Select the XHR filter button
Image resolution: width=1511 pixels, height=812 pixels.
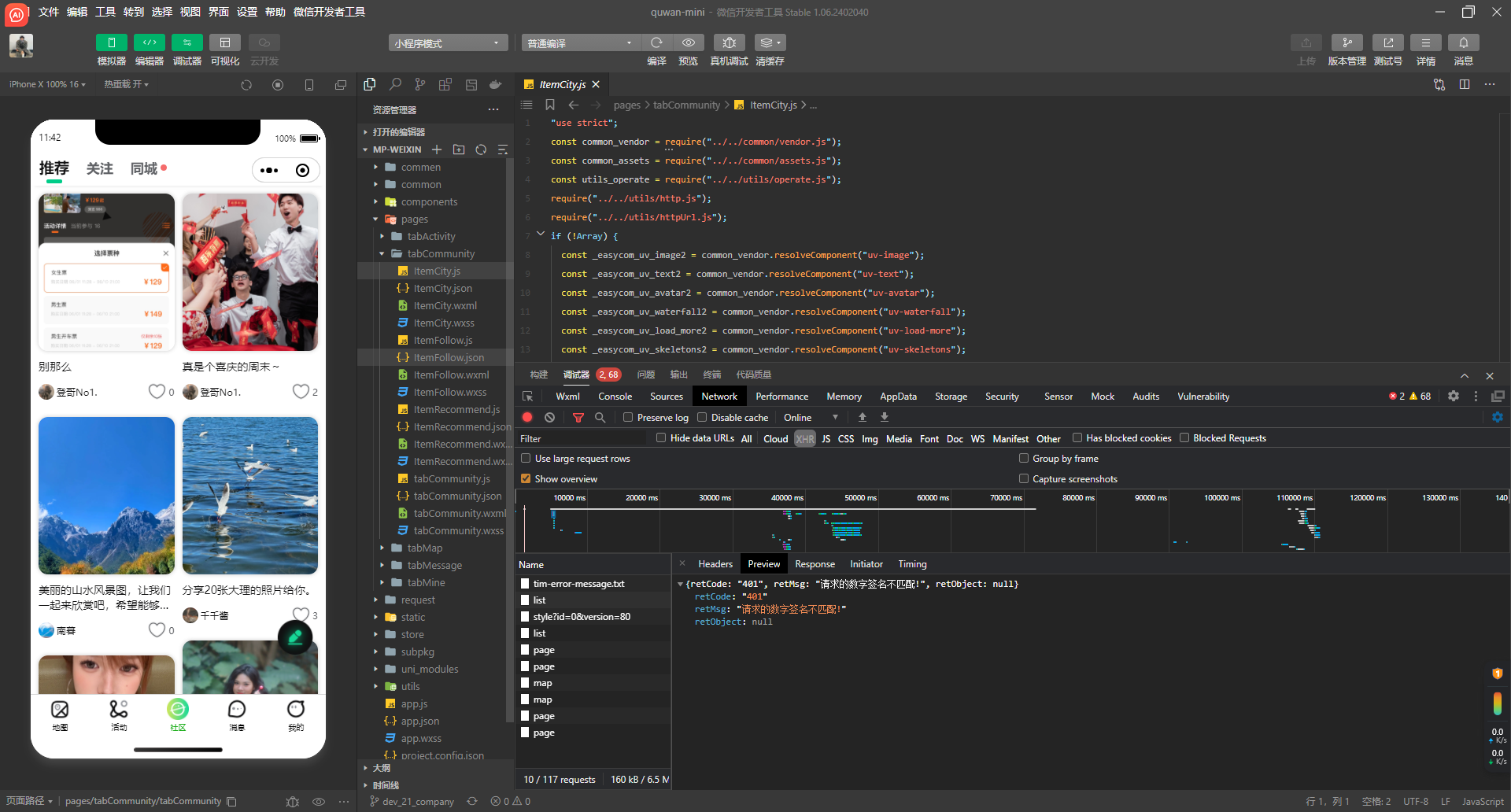tap(804, 439)
